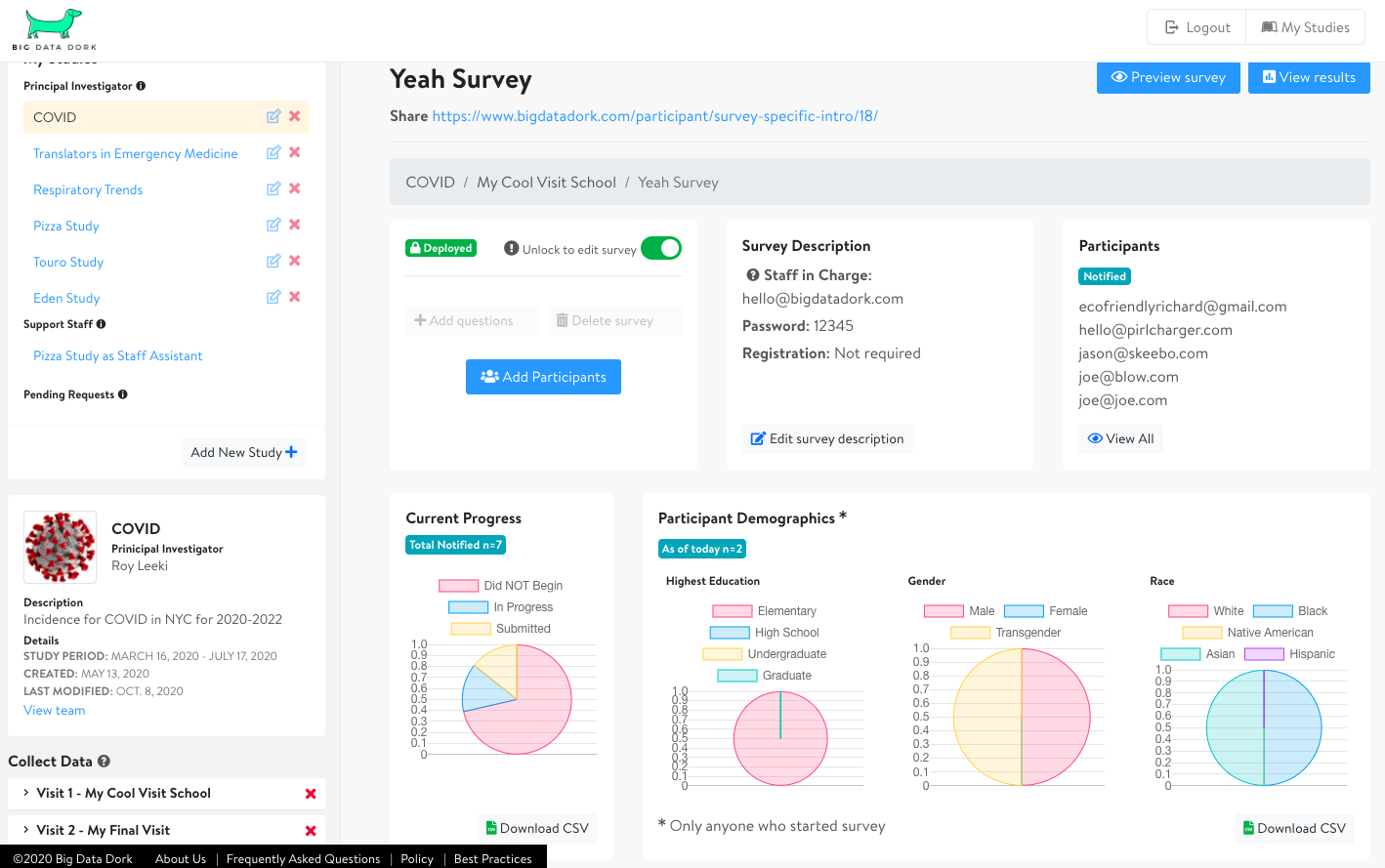Show info for Principal Investigator section

141,86
